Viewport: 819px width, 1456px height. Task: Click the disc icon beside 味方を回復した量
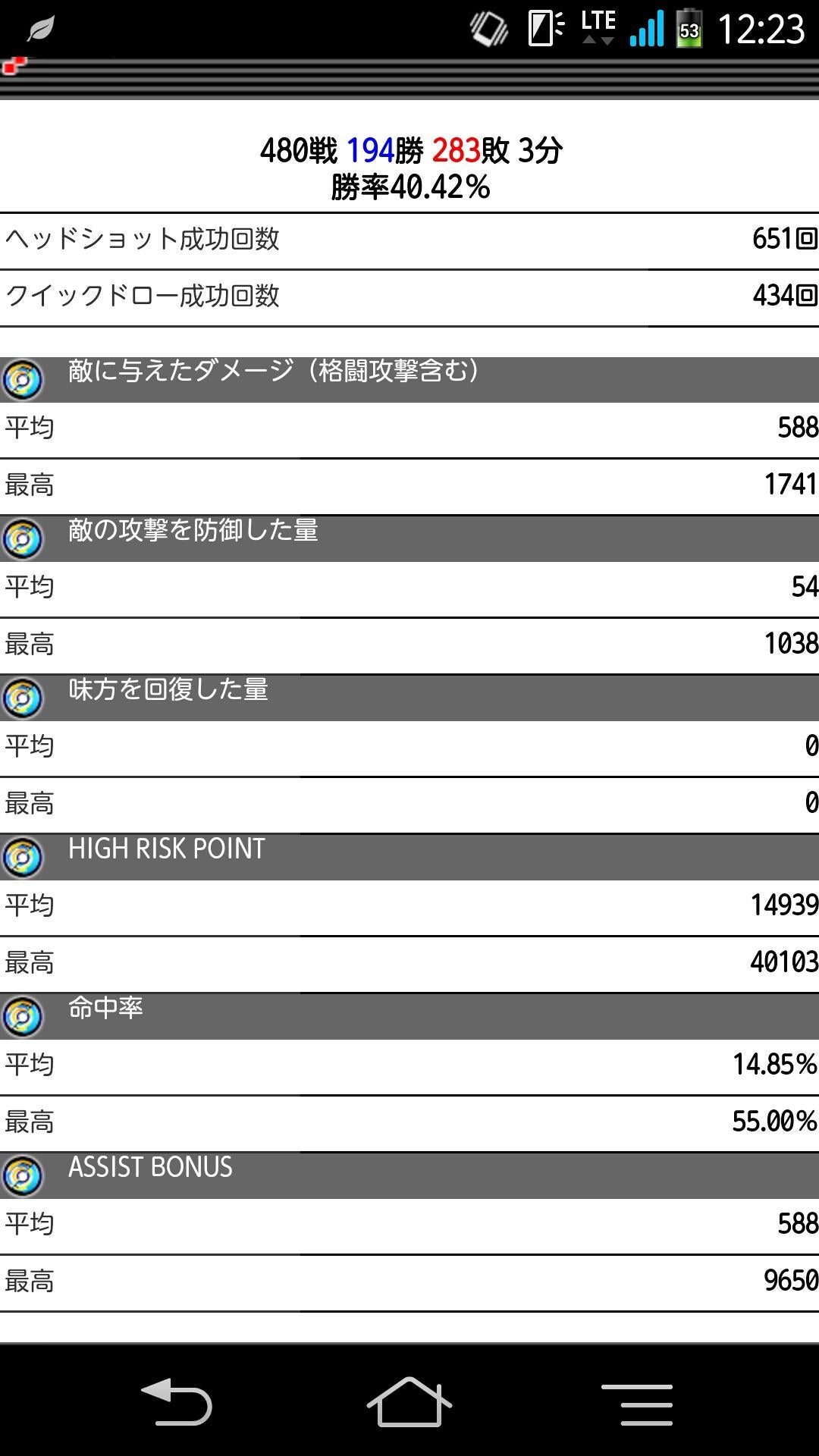(23, 698)
